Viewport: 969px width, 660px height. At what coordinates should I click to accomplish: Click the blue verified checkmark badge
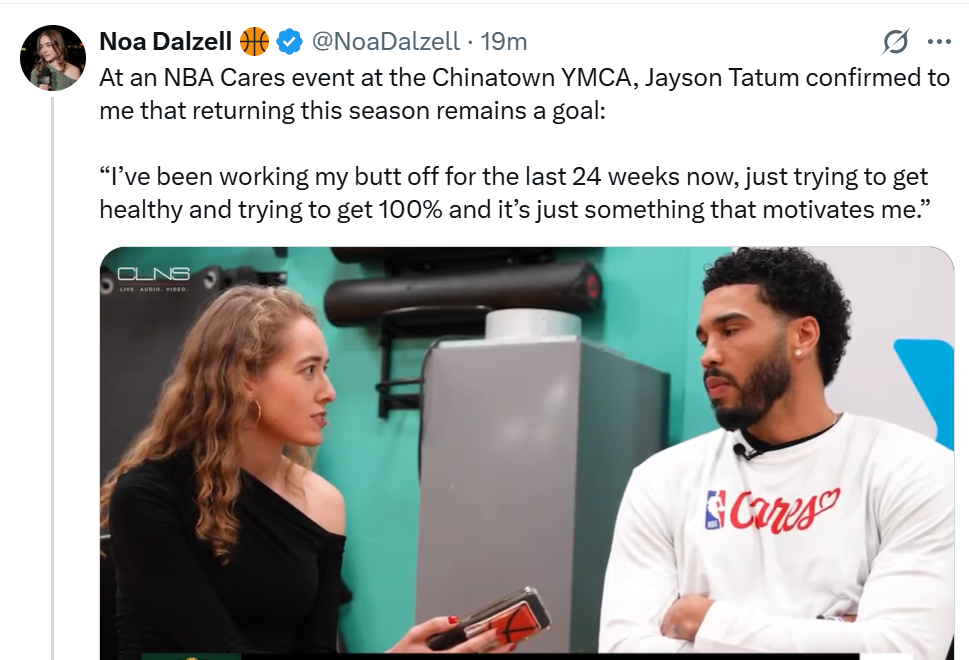point(290,42)
